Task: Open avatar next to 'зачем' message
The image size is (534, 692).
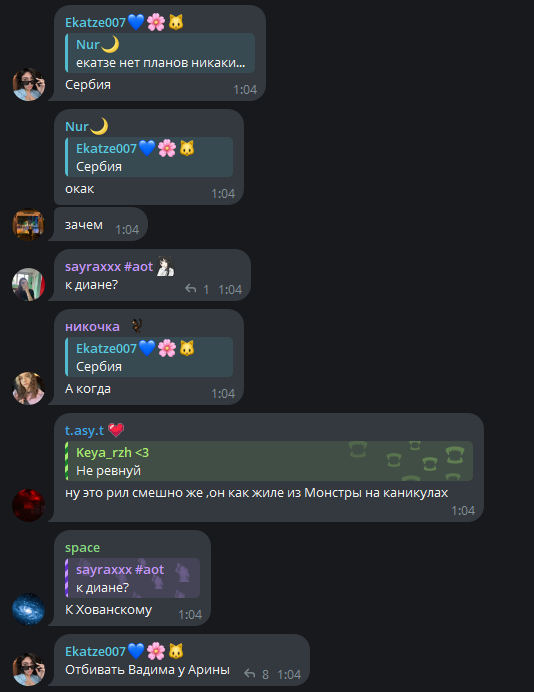Action: 29,225
